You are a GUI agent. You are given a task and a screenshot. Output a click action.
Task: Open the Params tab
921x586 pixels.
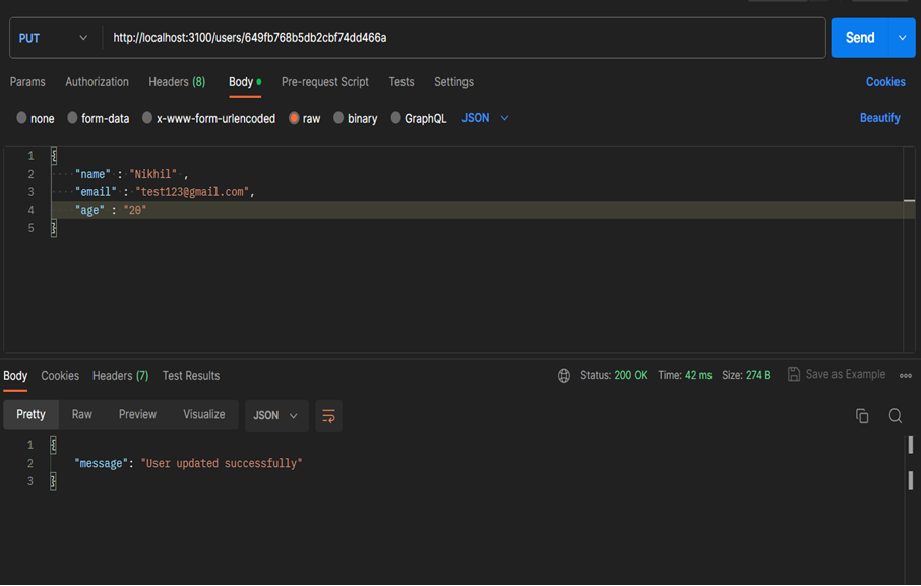coord(28,82)
